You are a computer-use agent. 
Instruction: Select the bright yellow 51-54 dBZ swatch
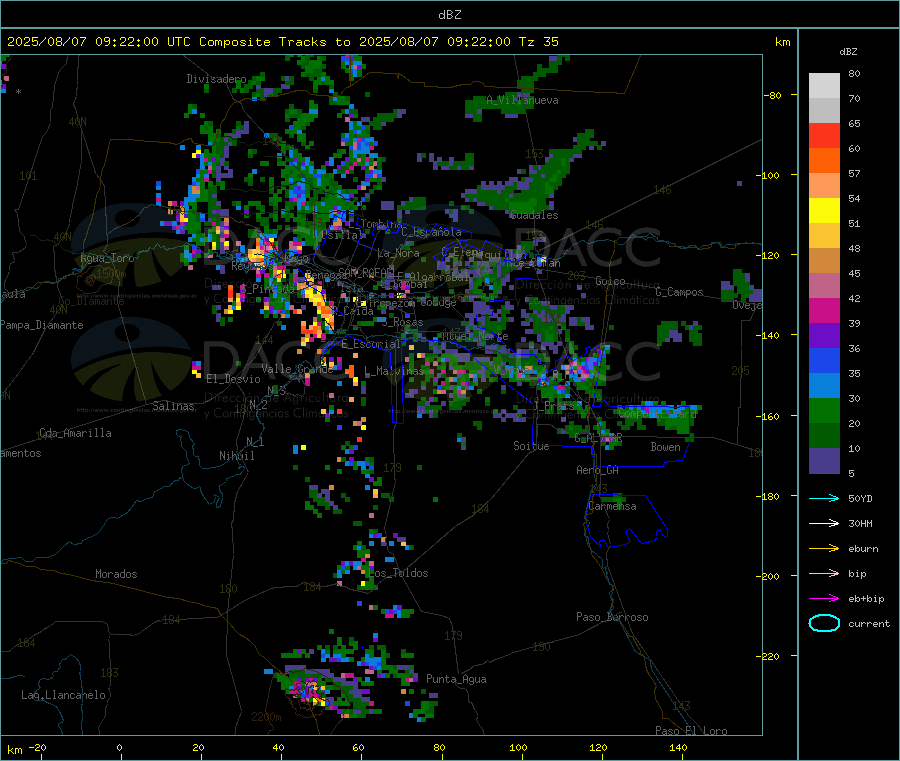click(824, 211)
